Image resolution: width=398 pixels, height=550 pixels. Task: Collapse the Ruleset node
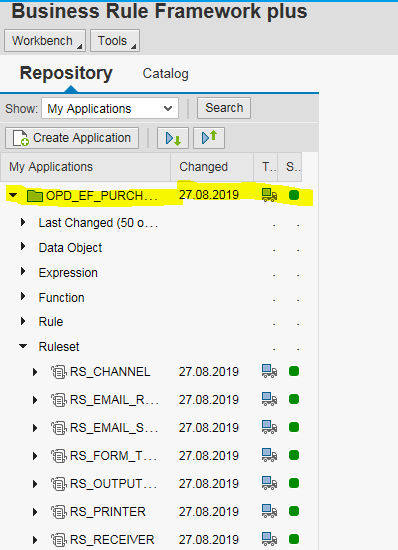(23, 346)
